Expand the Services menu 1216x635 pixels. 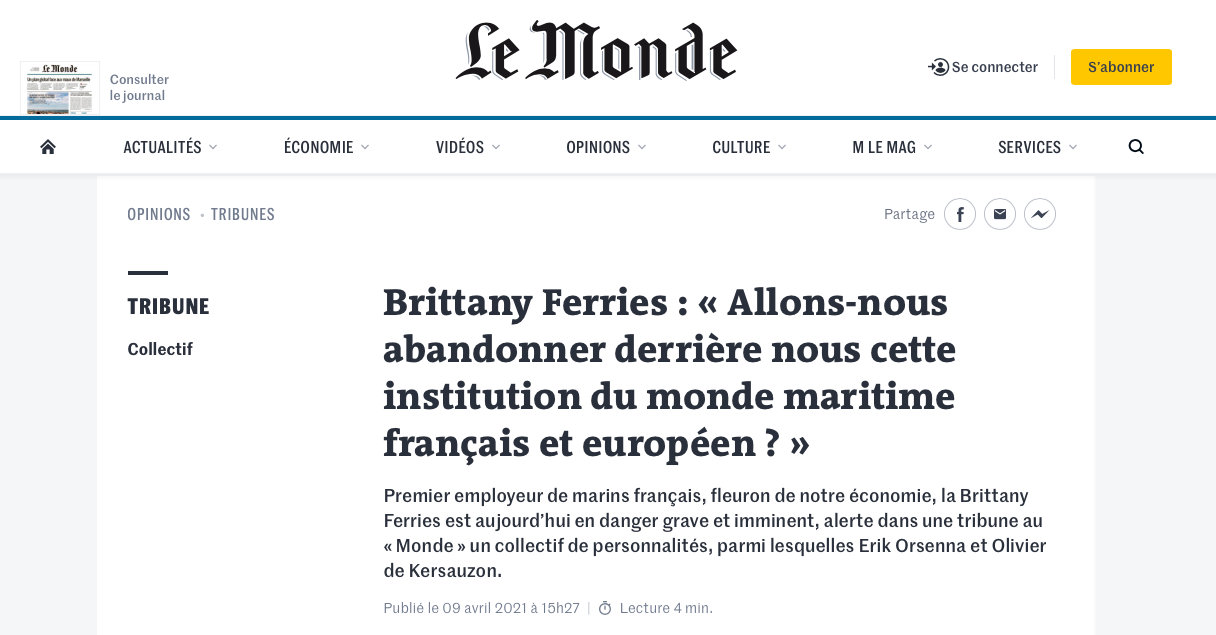pyautogui.click(x=1037, y=147)
